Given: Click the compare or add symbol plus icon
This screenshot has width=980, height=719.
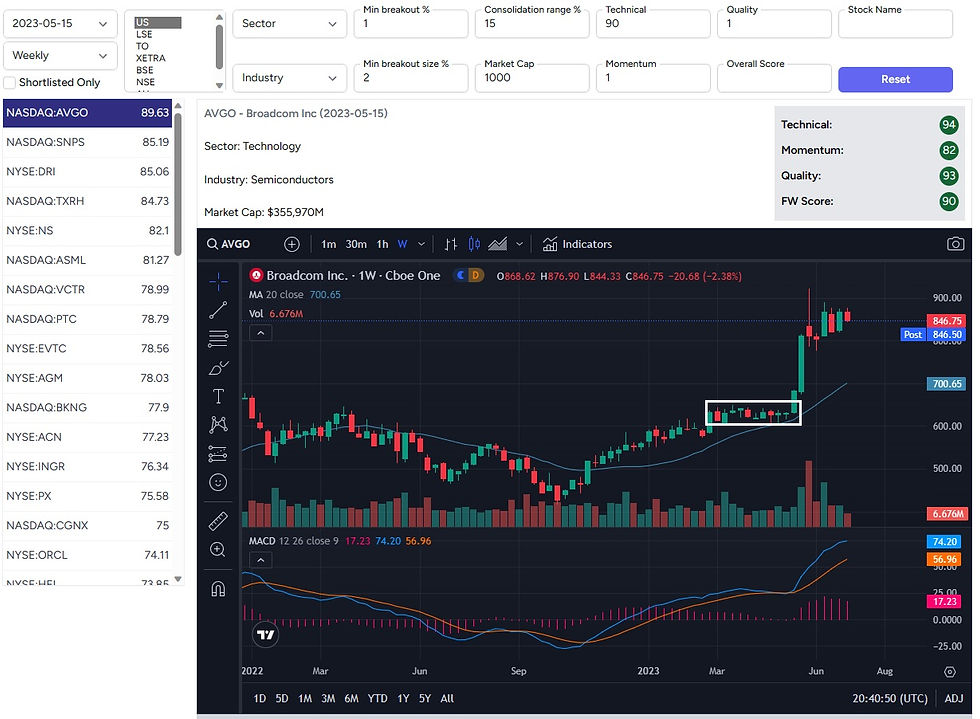Looking at the screenshot, I should coord(292,244).
